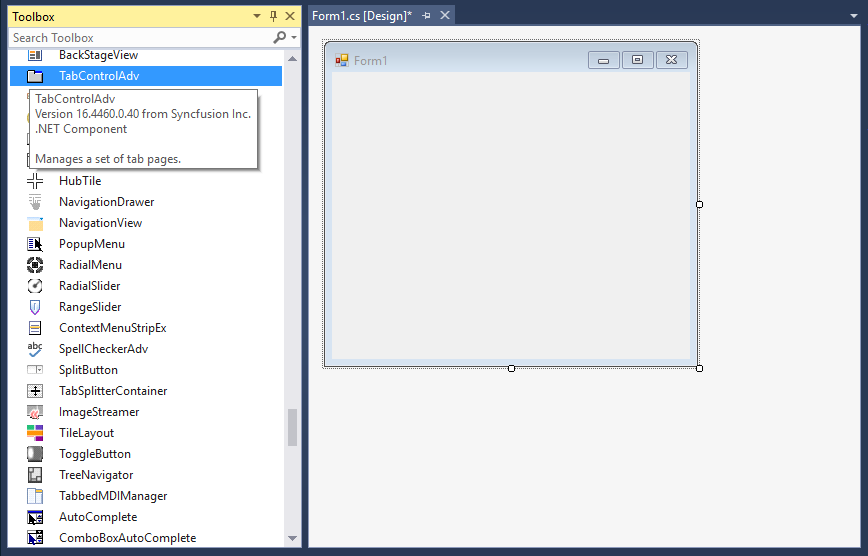Click the colorful TileLayout icon

(x=35, y=433)
